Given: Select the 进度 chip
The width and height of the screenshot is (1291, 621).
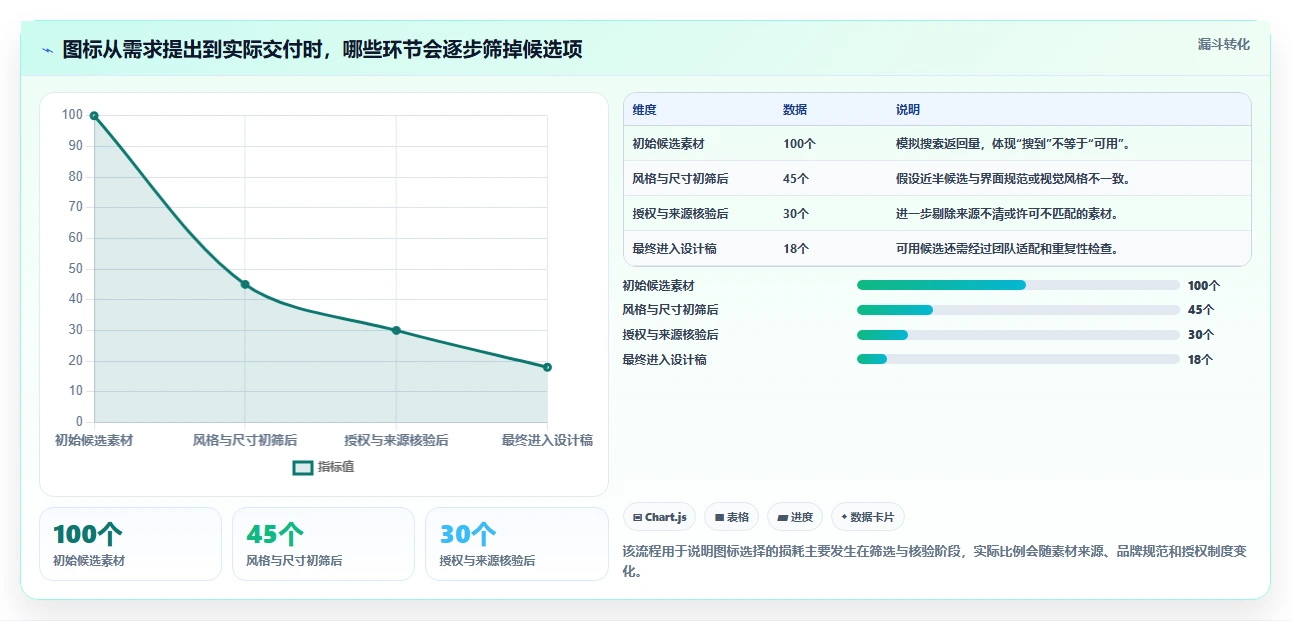Looking at the screenshot, I should (x=795, y=517).
